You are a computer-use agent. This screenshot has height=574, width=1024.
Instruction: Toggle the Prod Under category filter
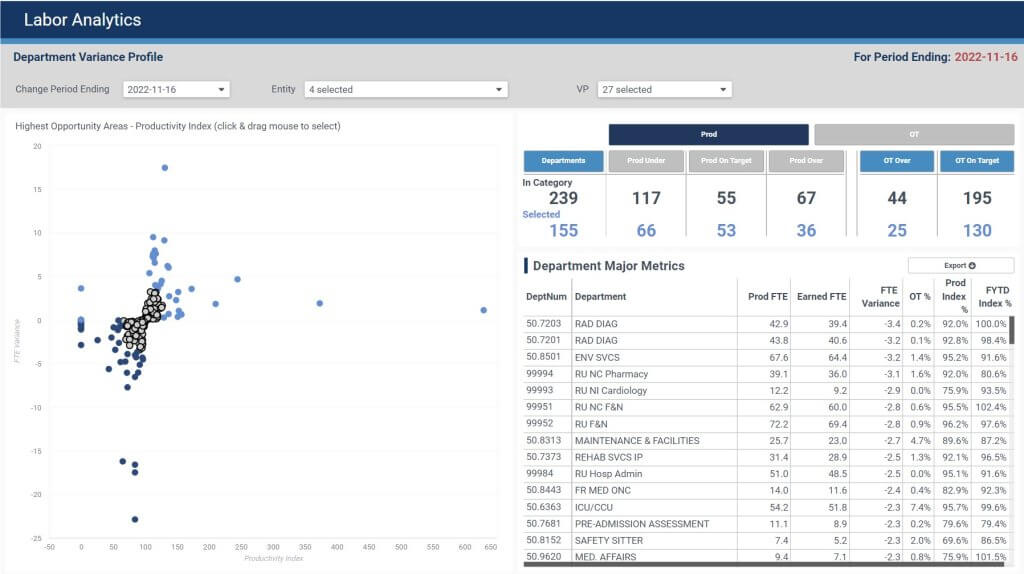[x=646, y=161]
